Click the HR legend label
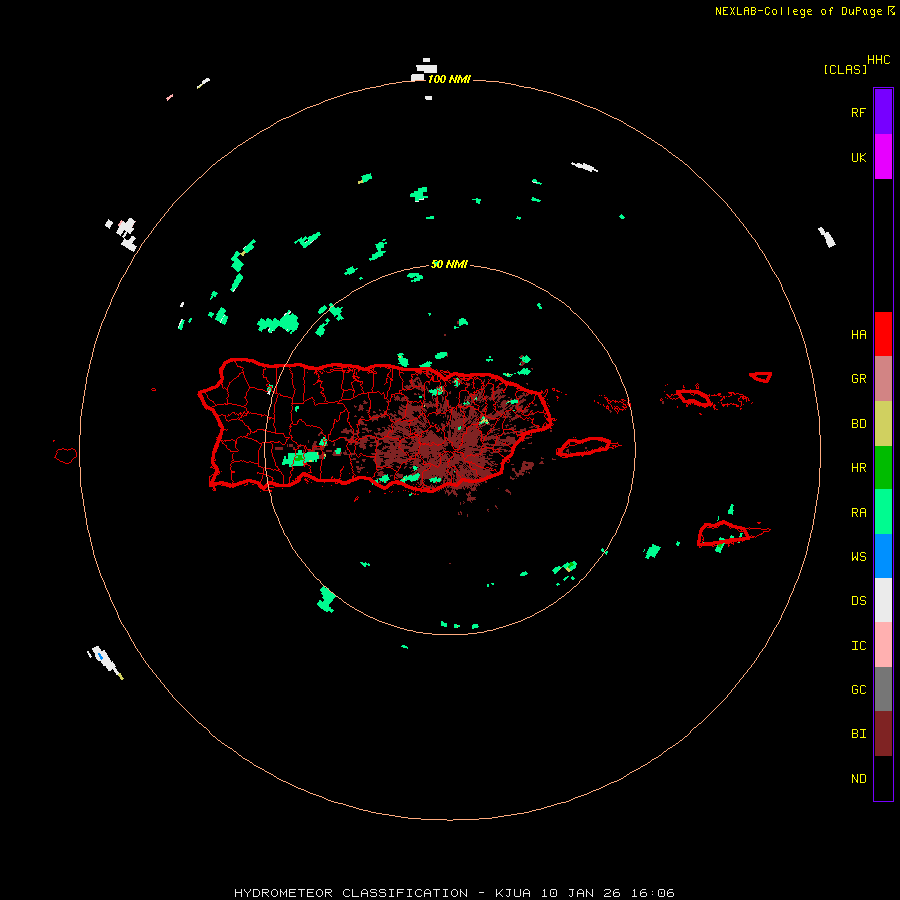900x900 pixels. tap(858, 468)
